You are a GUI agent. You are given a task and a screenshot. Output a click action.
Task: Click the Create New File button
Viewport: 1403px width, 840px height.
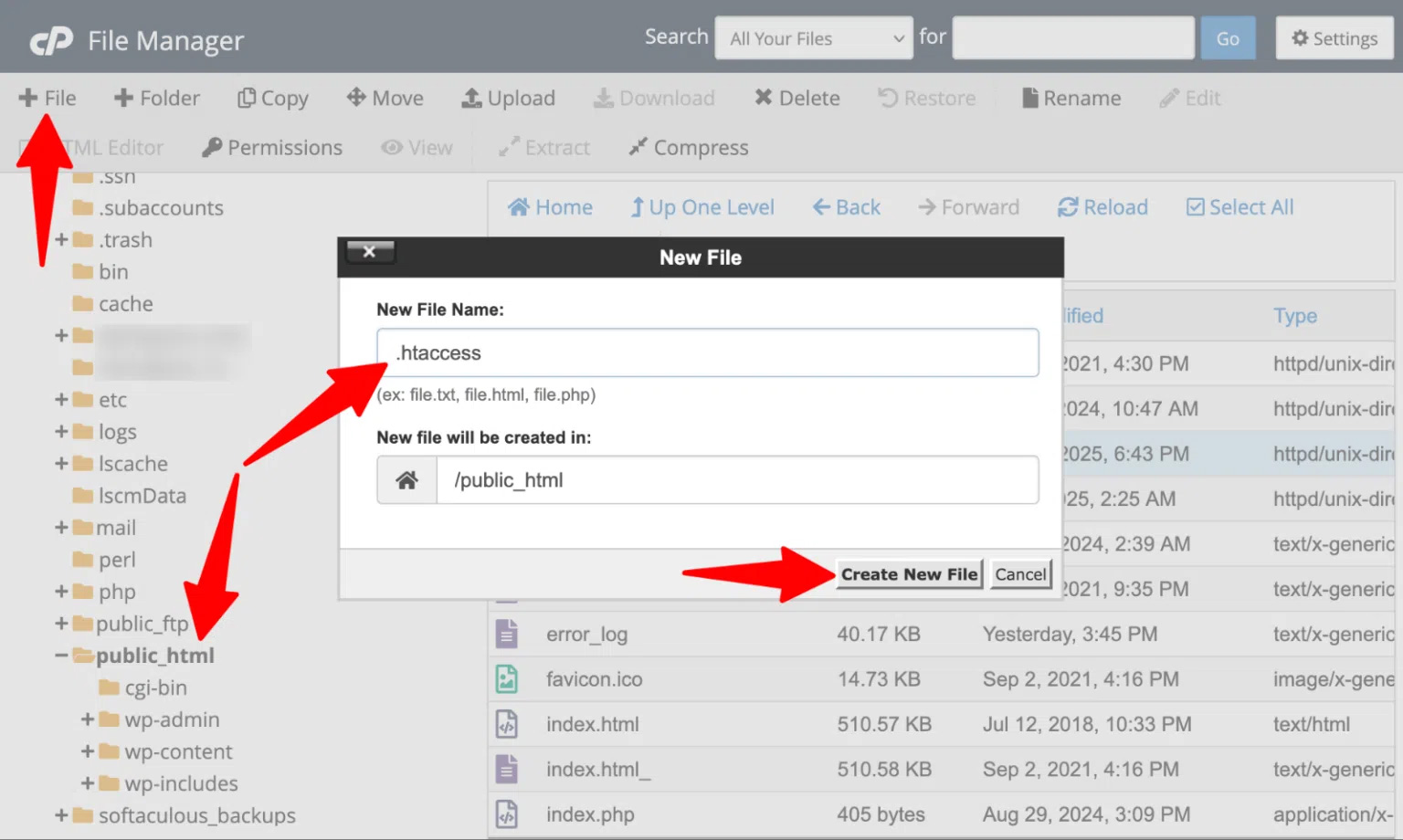pyautogui.click(x=908, y=574)
